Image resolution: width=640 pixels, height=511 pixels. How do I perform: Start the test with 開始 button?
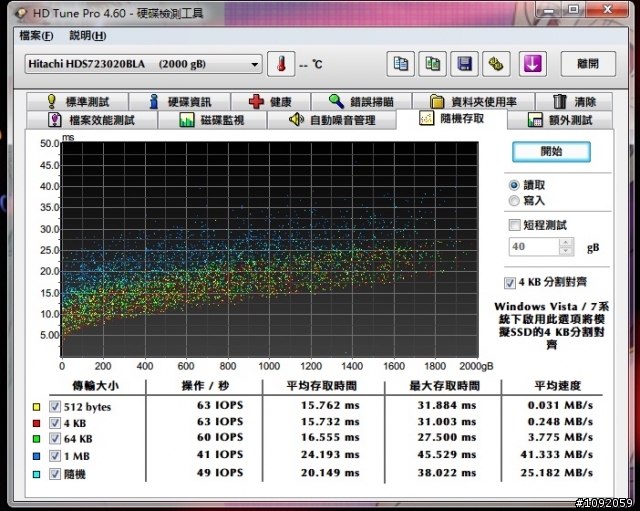click(x=551, y=152)
